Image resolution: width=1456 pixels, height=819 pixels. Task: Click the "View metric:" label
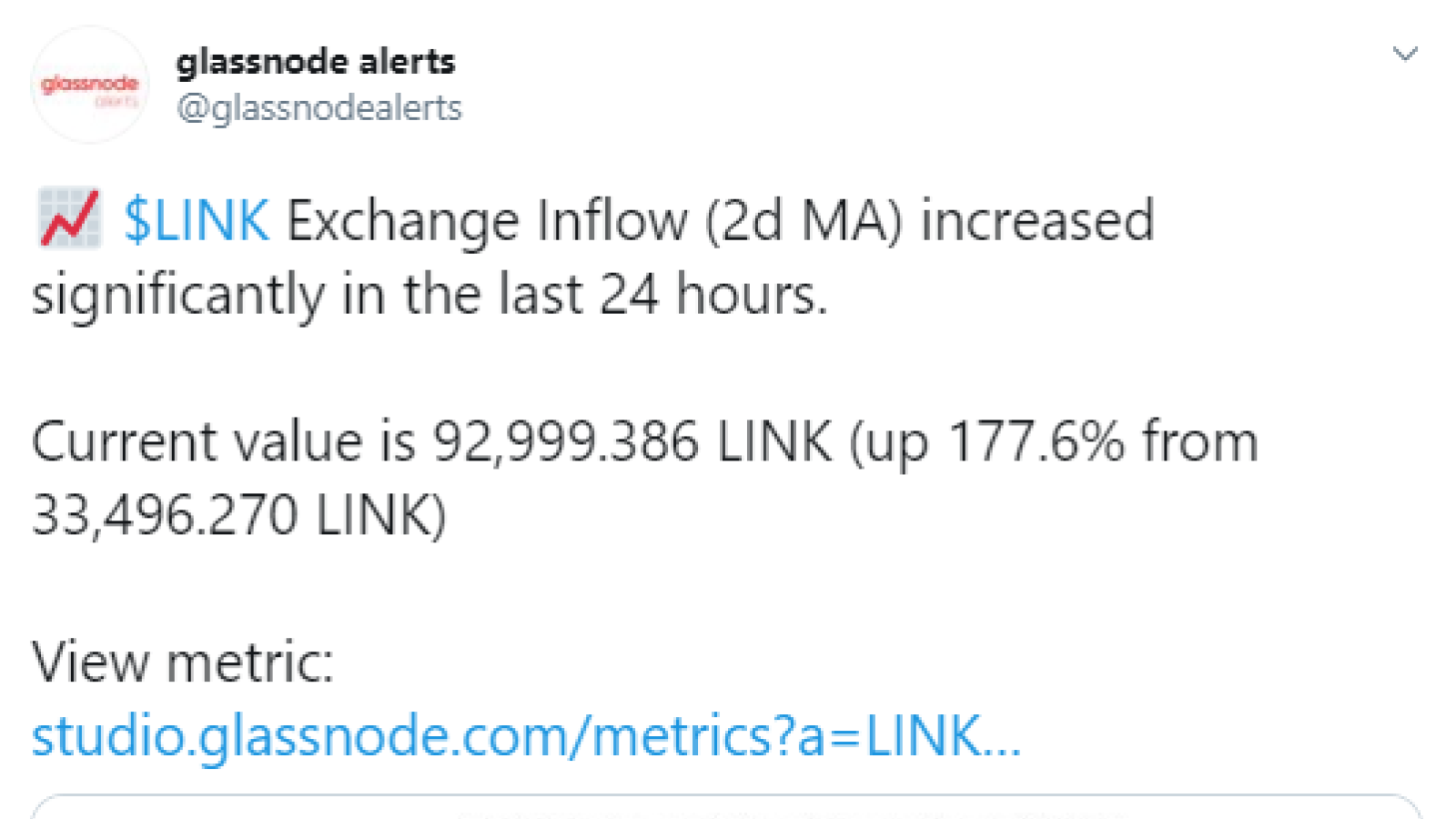183,662
